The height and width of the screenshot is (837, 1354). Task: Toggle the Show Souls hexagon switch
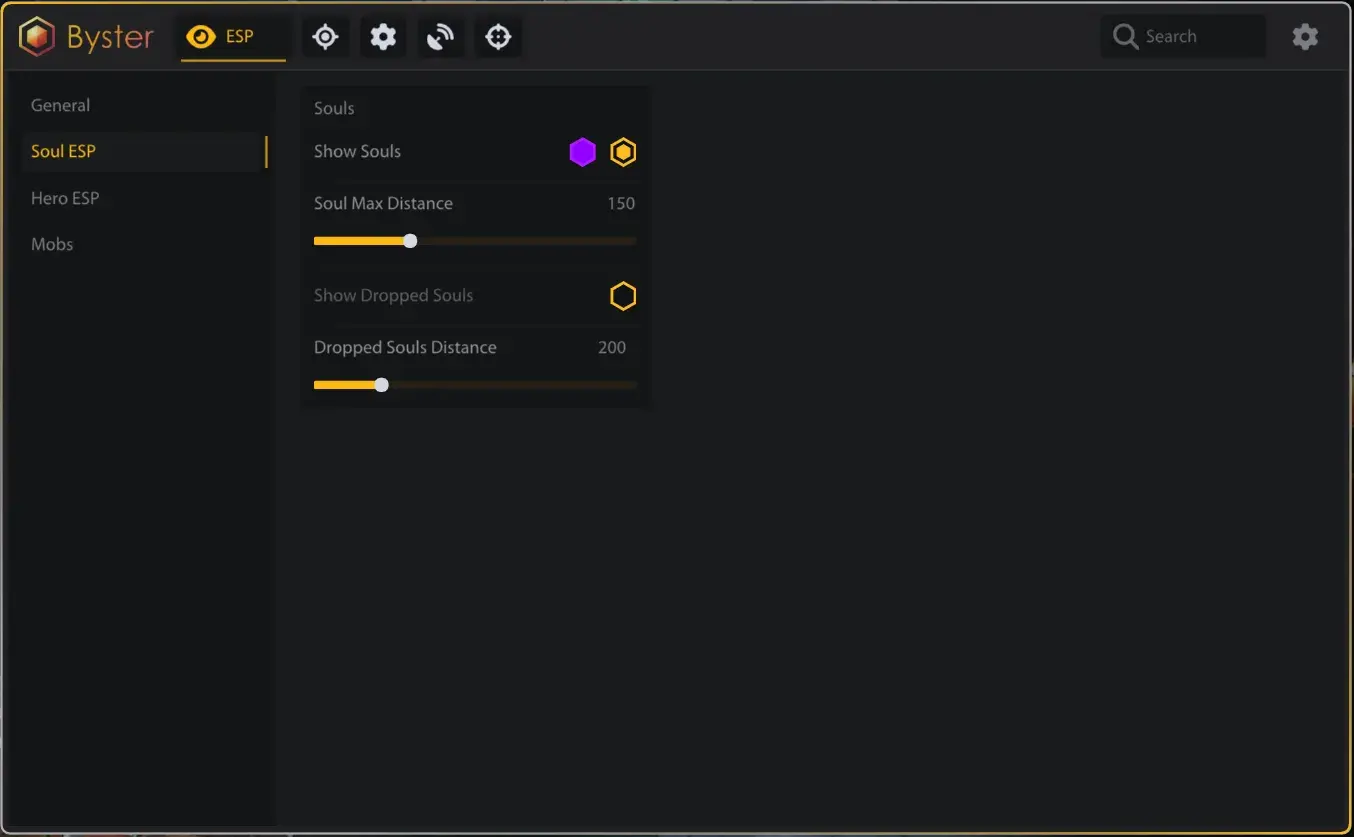(x=623, y=152)
